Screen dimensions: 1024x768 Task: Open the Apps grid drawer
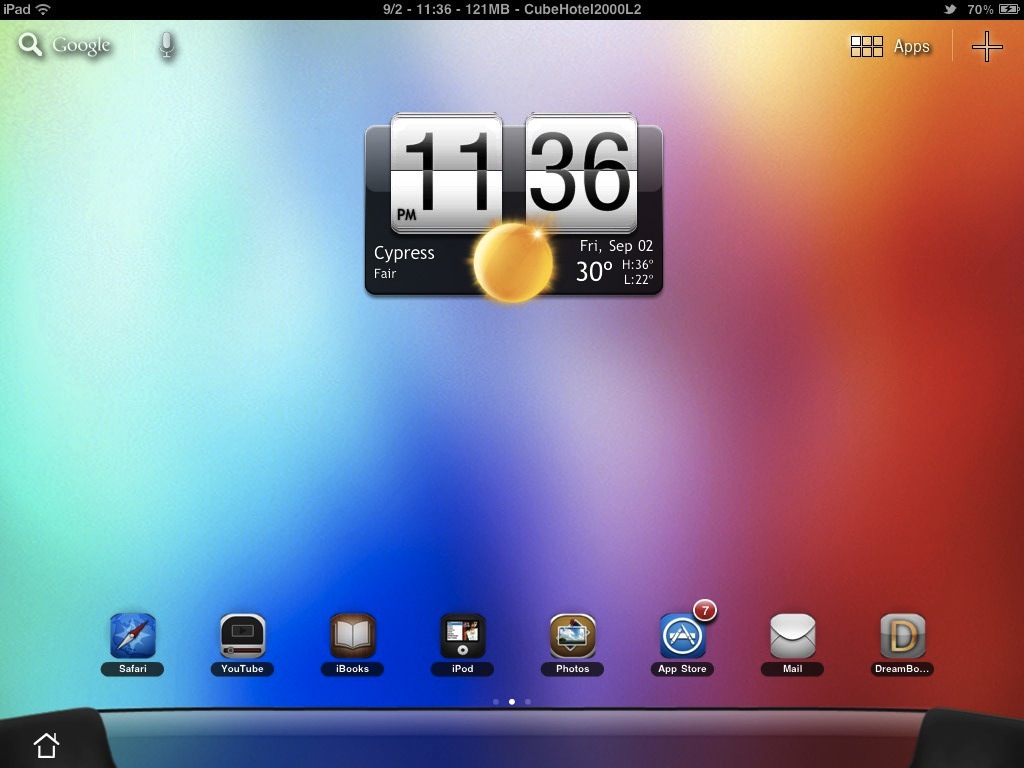coord(890,46)
